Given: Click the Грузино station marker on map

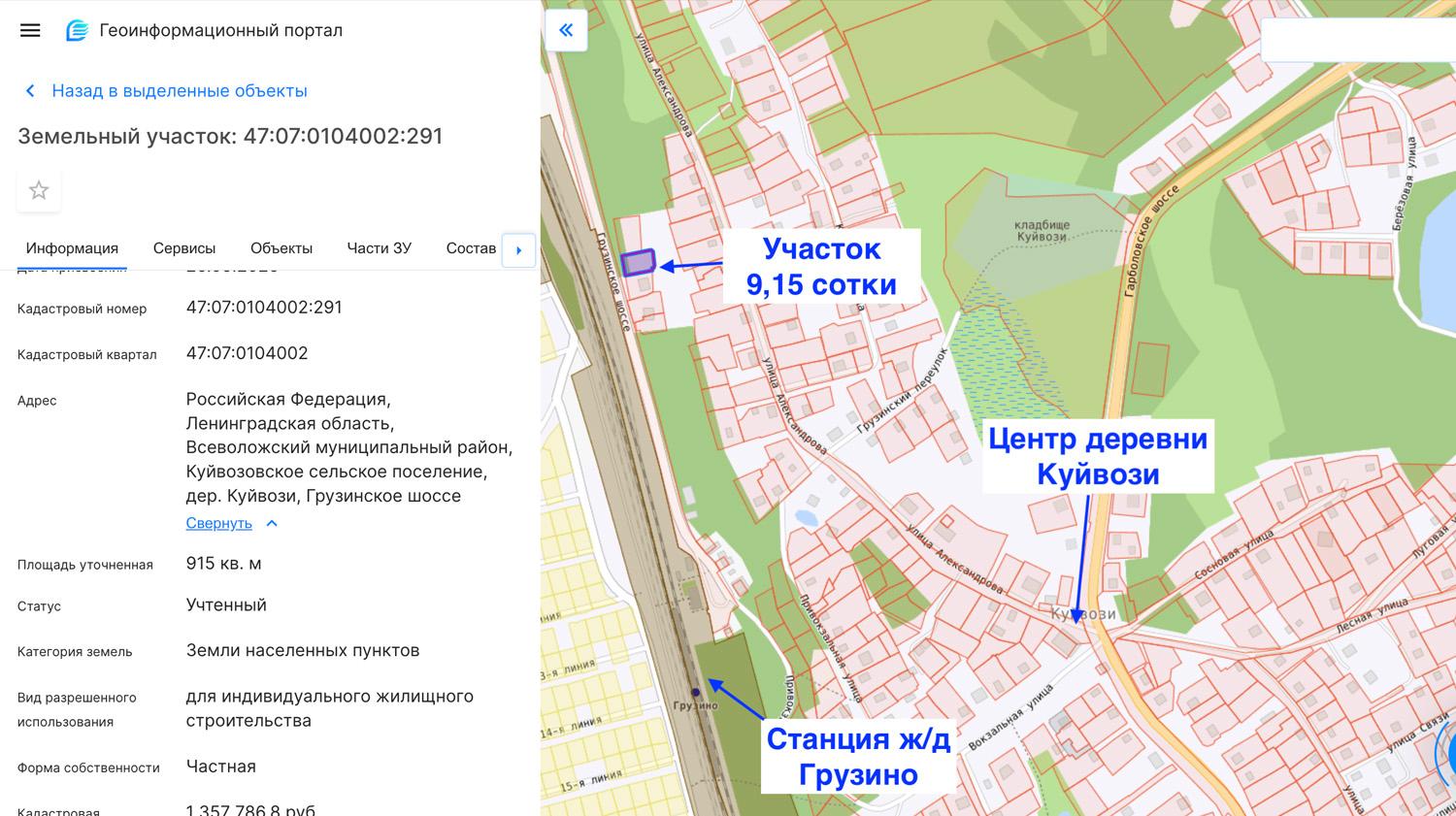Looking at the screenshot, I should 695,691.
